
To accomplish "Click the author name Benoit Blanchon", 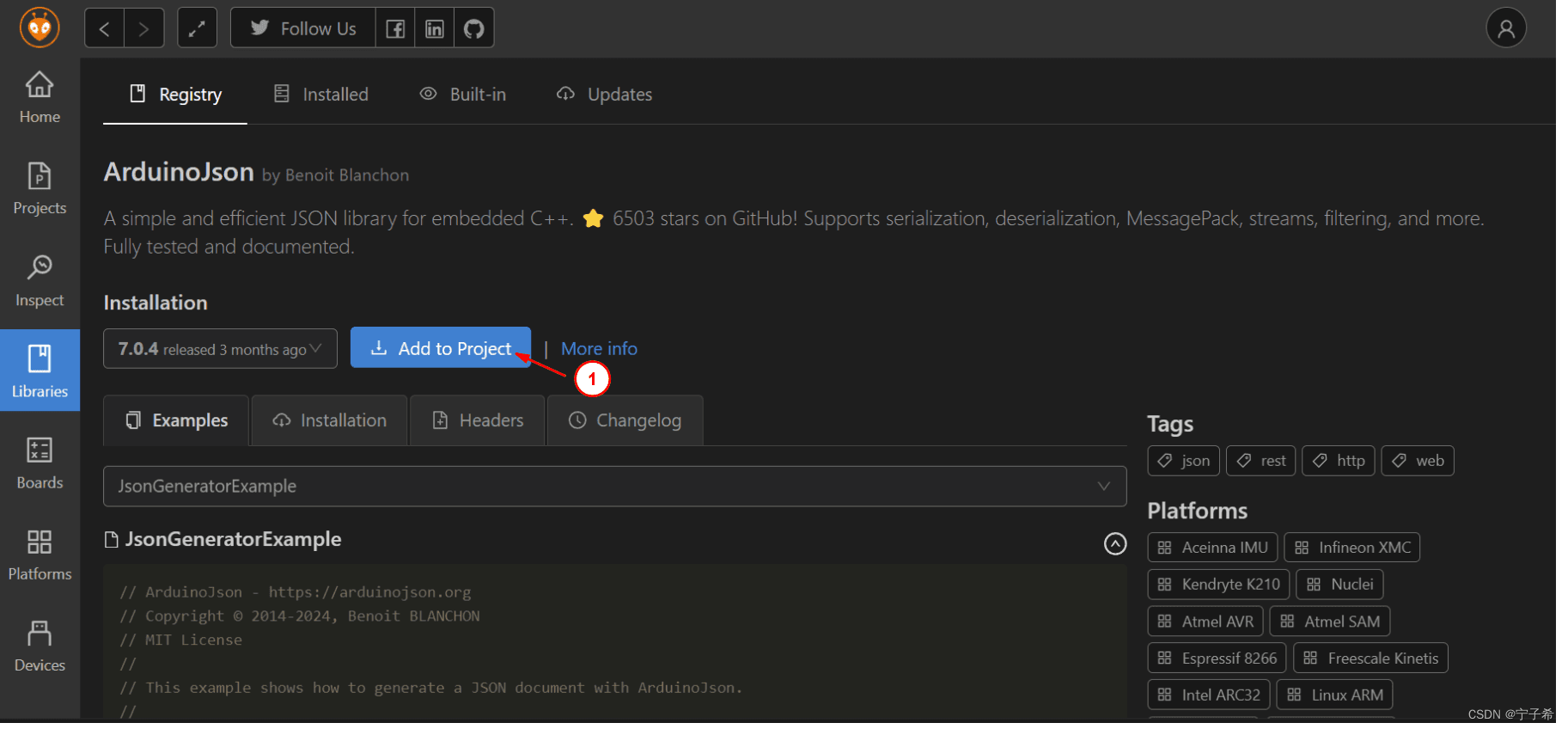I will 346,175.
